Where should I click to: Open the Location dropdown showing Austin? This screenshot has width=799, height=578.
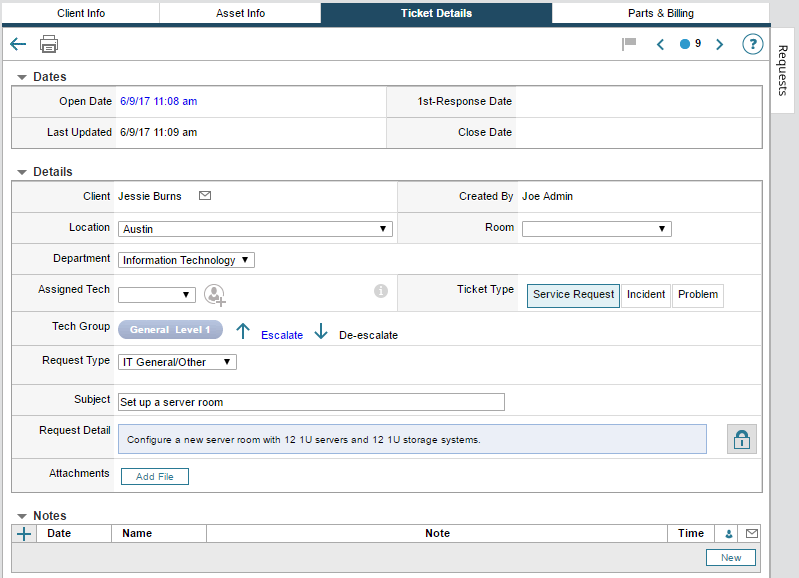click(255, 229)
